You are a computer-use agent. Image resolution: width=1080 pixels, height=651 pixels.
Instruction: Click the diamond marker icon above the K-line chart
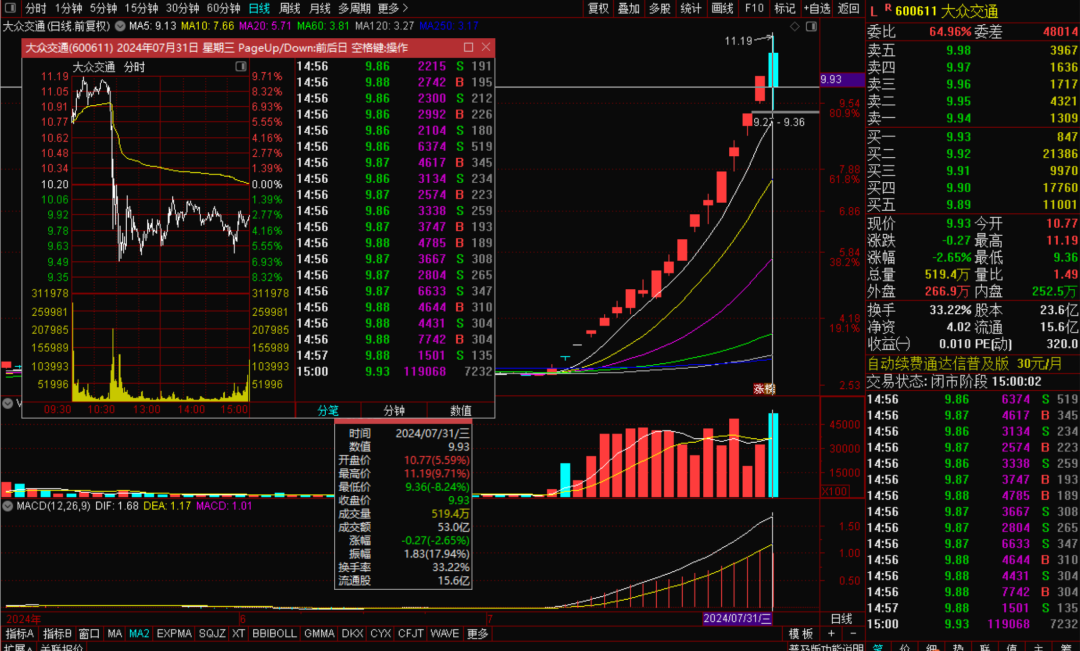[x=795, y=26]
